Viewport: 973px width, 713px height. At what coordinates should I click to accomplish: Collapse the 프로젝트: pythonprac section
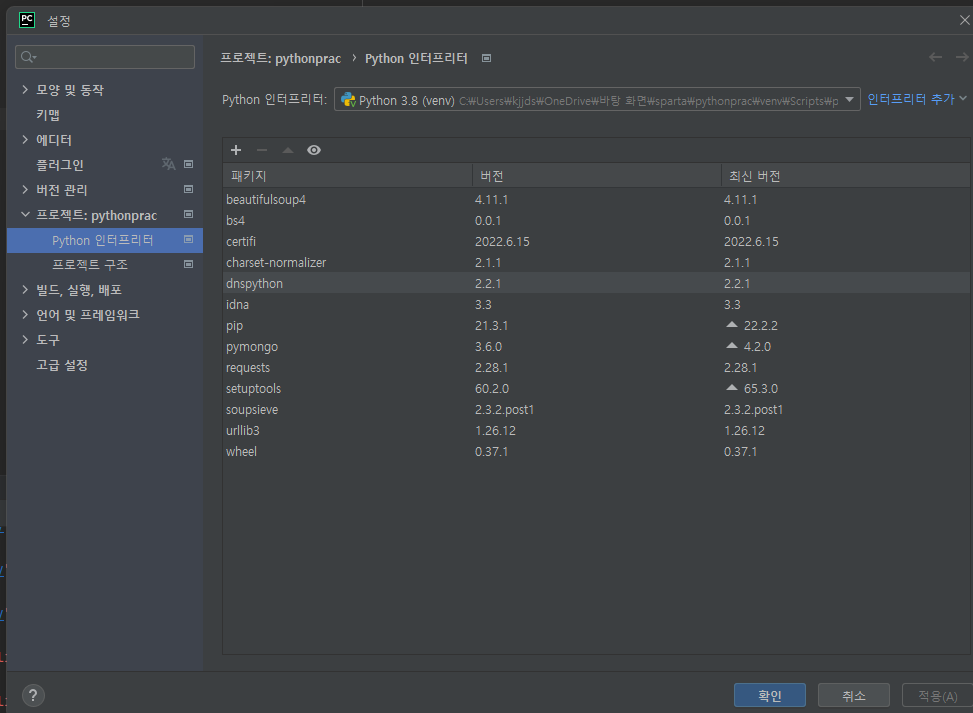pyautogui.click(x=25, y=215)
